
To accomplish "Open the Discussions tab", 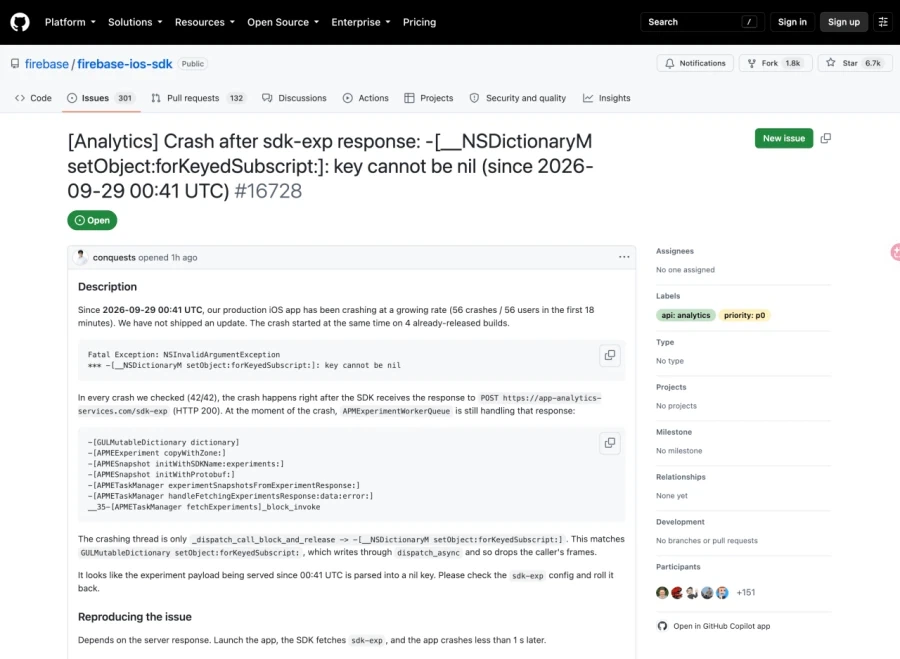I will tap(294, 98).
